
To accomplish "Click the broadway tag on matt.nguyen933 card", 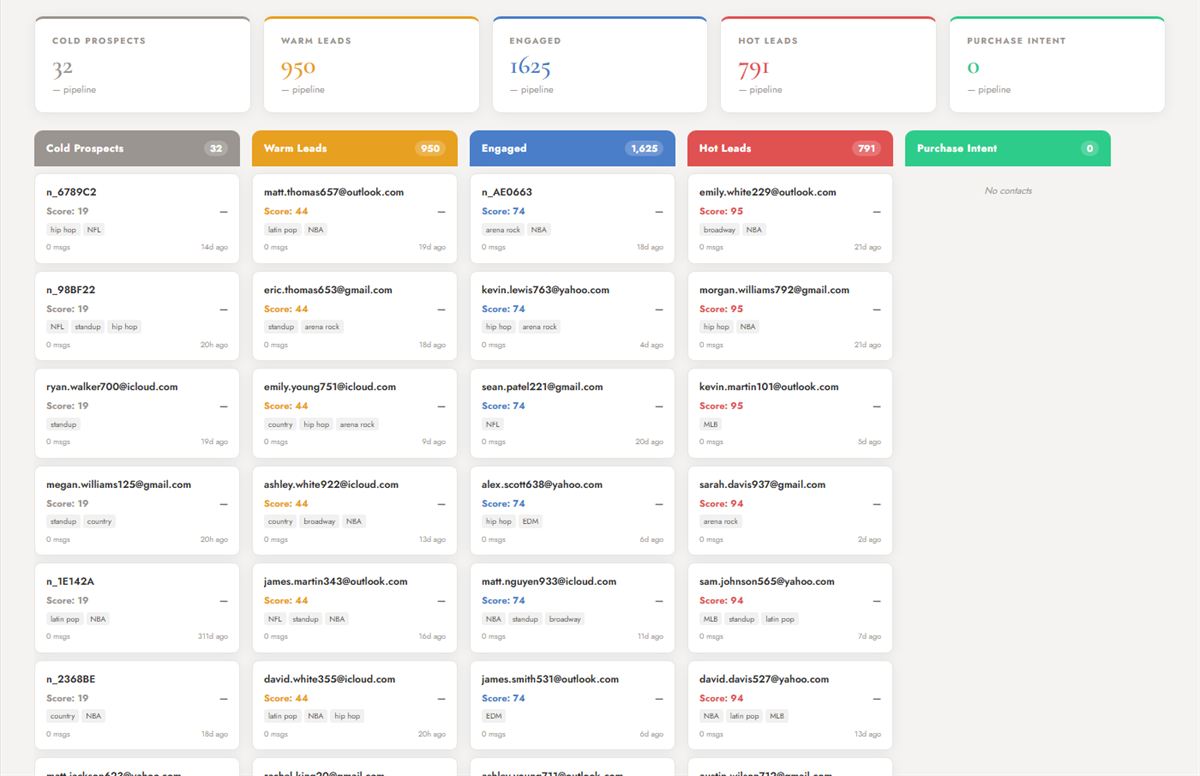I will coord(565,619).
